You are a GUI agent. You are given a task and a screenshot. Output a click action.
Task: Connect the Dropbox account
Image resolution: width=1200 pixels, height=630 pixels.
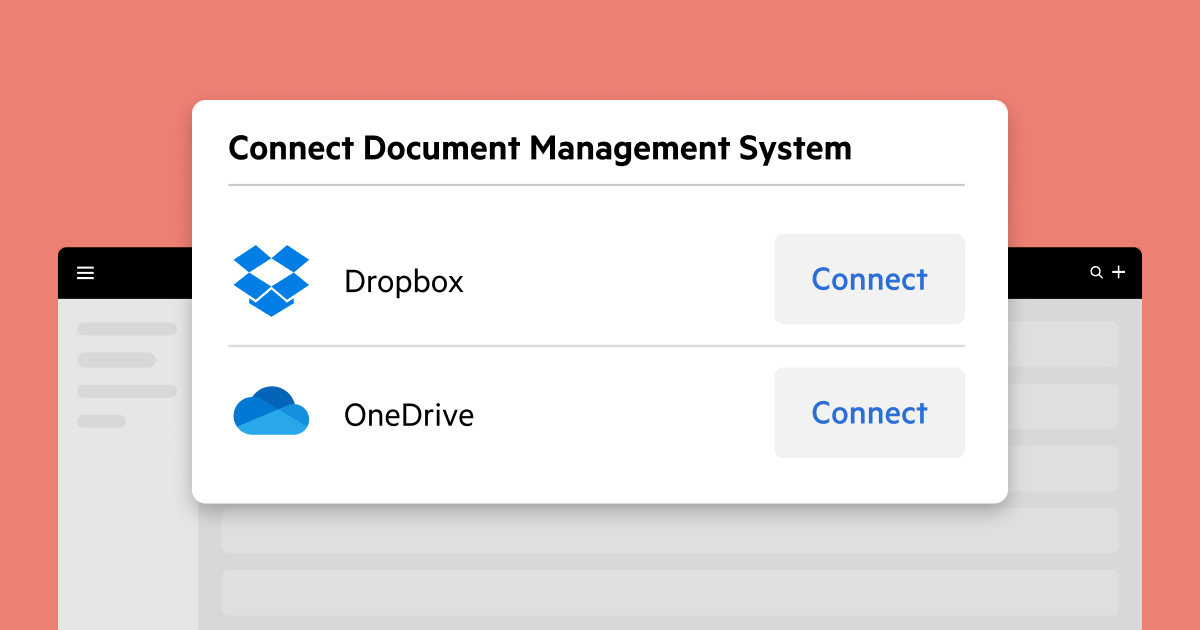click(869, 279)
